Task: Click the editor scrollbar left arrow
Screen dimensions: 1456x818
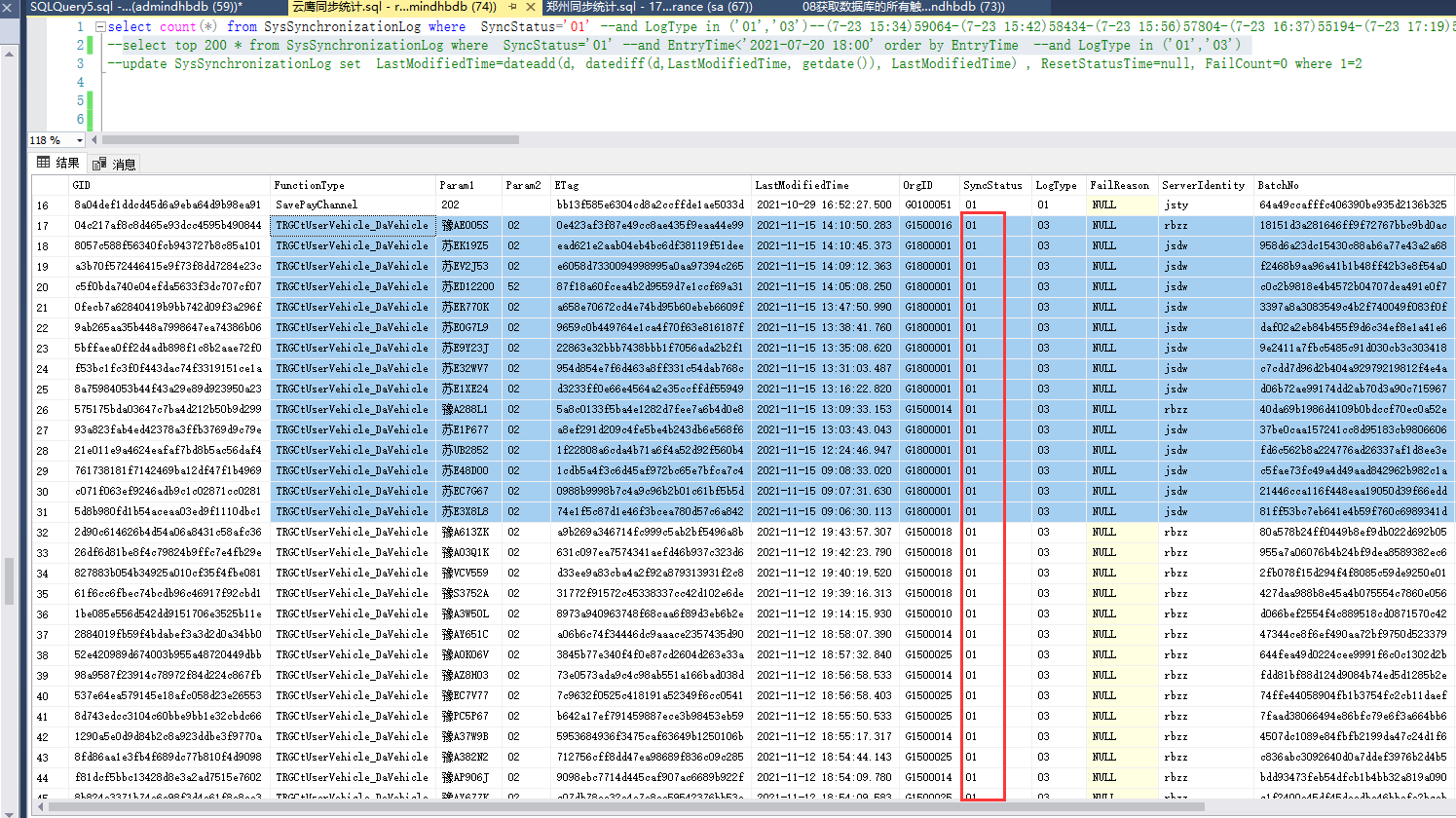Action: coord(93,140)
